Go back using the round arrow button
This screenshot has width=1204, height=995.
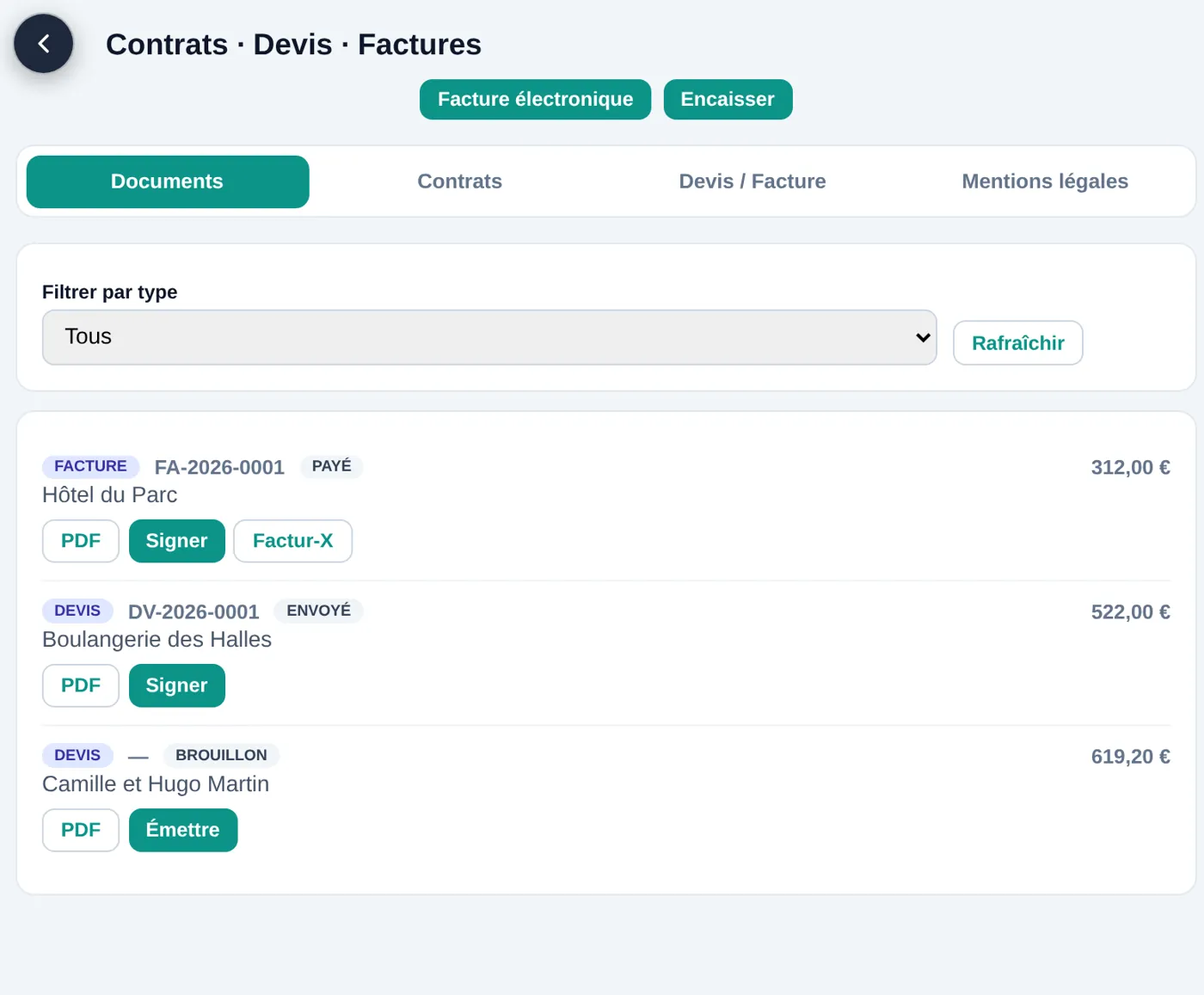click(43, 43)
